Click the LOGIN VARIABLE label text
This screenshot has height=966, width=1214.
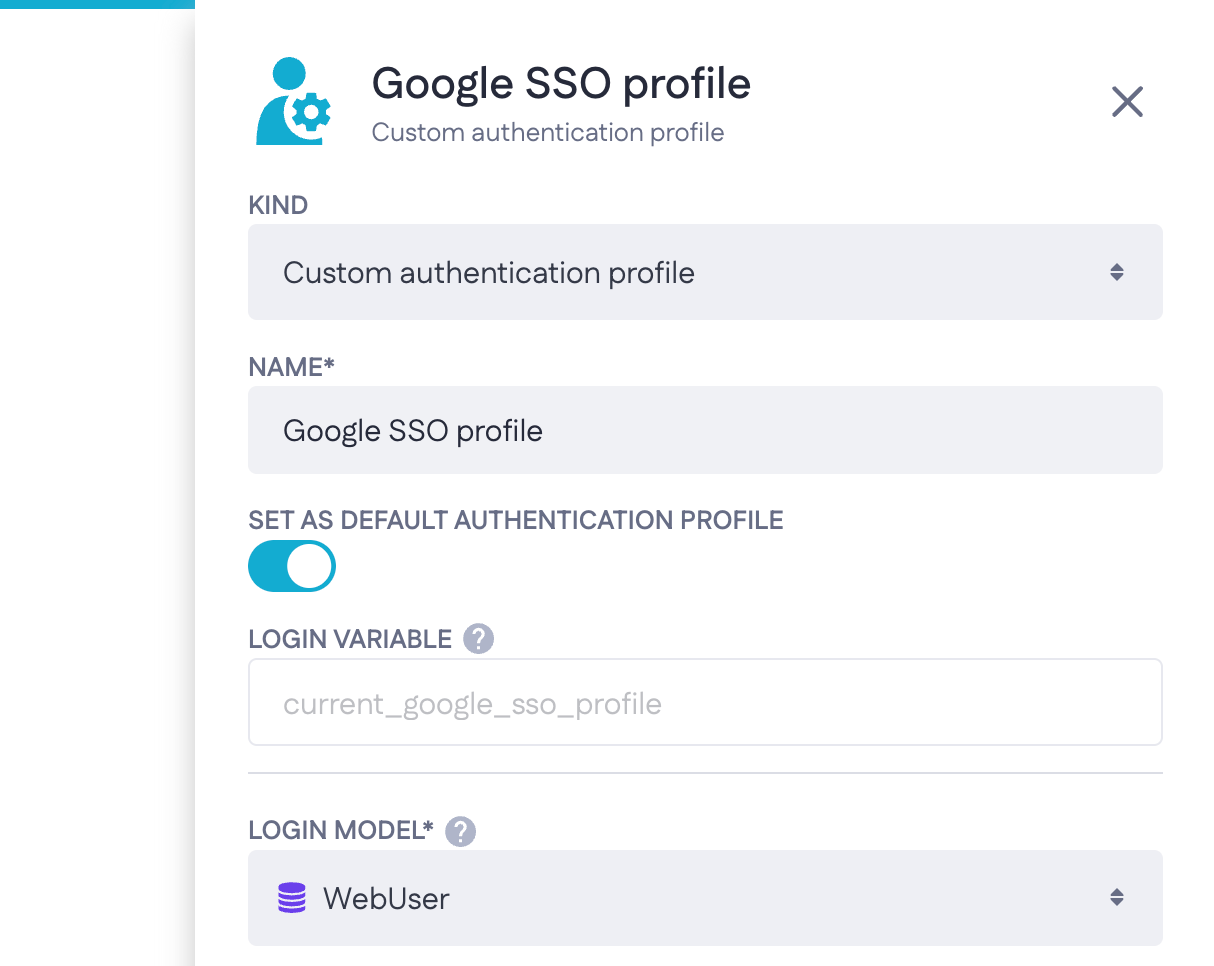pyautogui.click(x=350, y=638)
